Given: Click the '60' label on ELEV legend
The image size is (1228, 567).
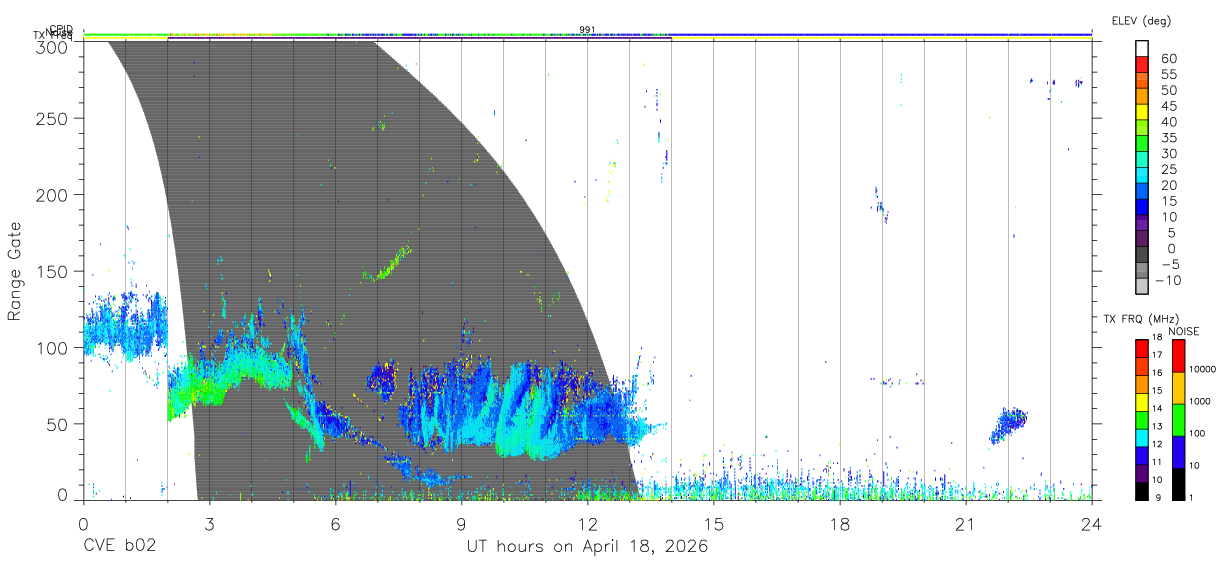Looking at the screenshot, I should point(1167,58).
